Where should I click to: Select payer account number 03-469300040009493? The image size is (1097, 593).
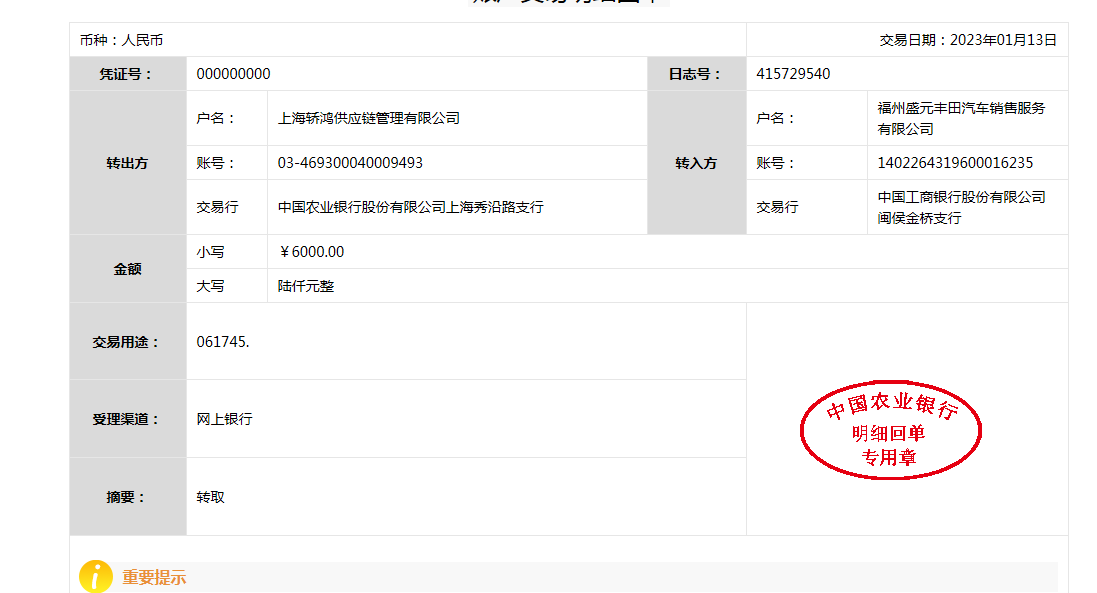point(350,163)
